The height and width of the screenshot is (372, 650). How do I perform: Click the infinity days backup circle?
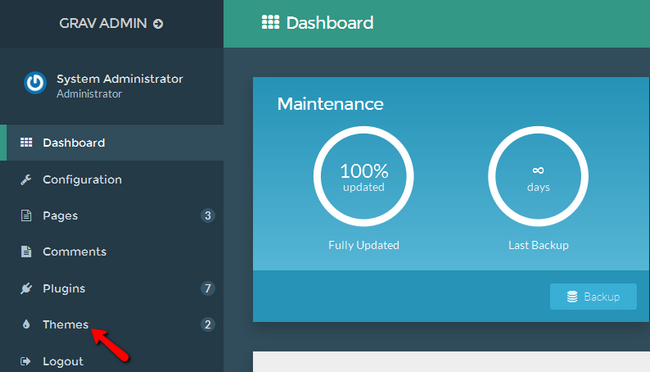[x=538, y=176]
